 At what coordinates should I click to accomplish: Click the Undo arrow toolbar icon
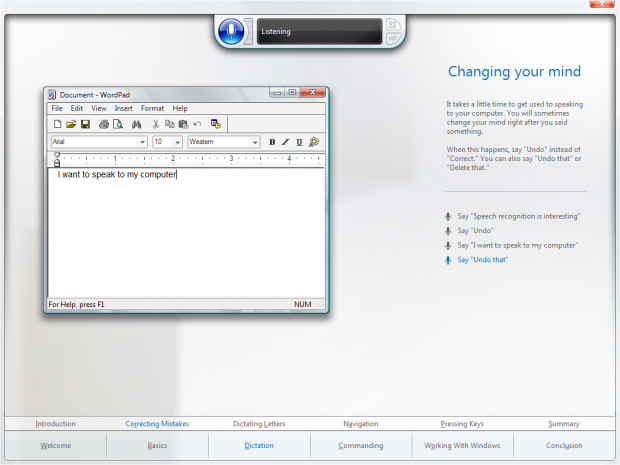[x=197, y=124]
